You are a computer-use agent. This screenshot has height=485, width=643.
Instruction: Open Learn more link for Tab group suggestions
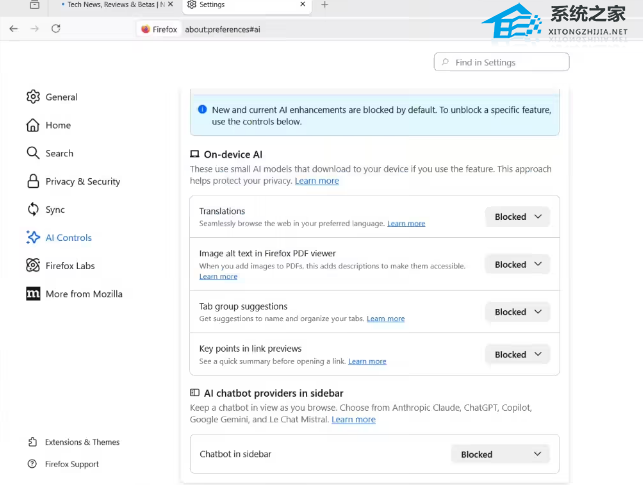point(385,319)
